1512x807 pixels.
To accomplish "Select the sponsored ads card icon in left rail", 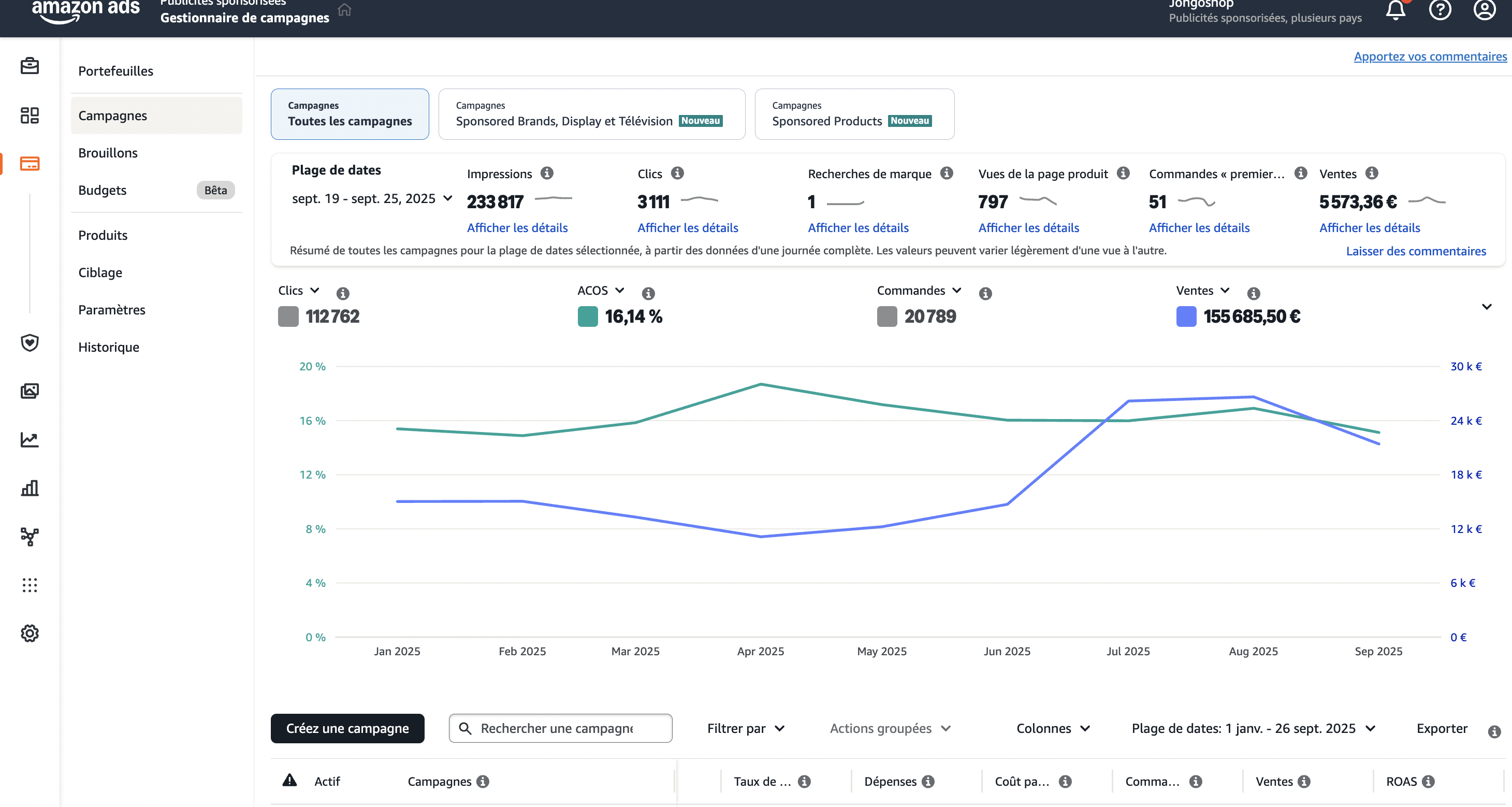I will pos(30,163).
